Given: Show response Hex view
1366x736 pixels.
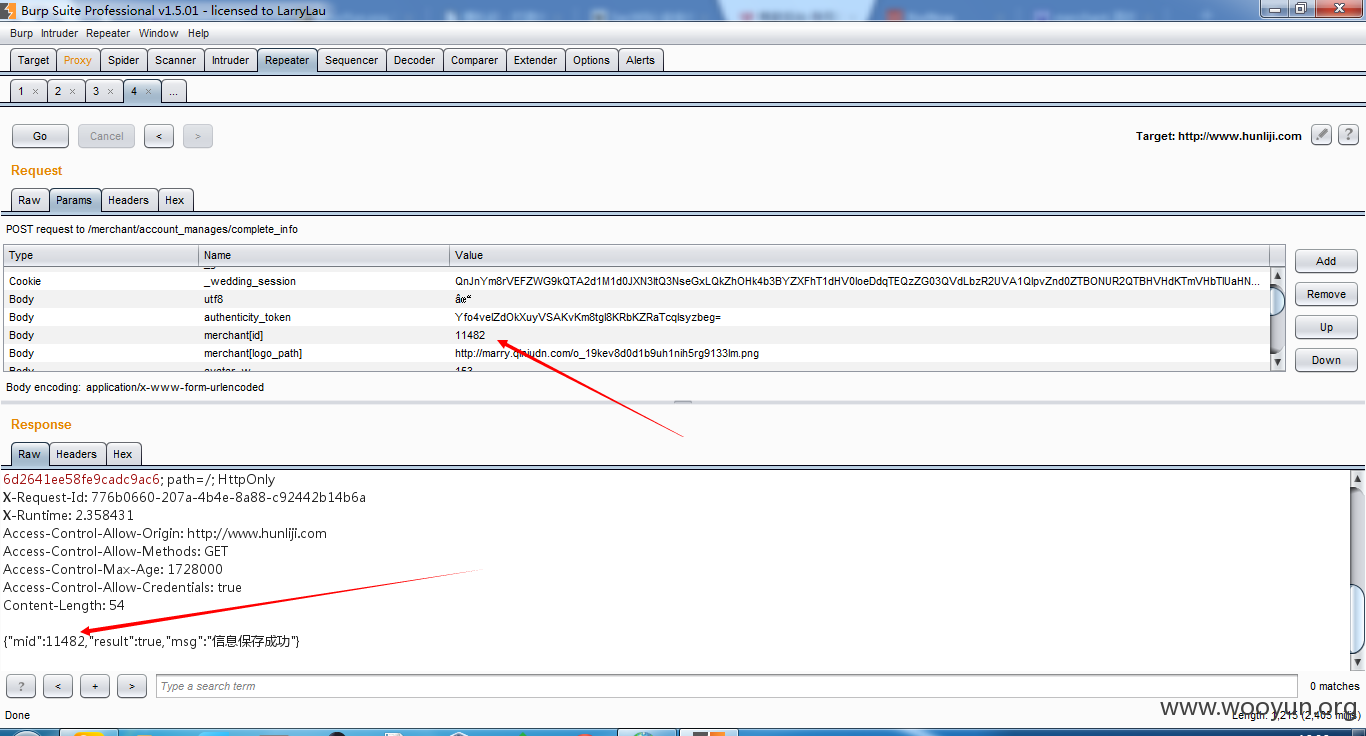Looking at the screenshot, I should pyautogui.click(x=122, y=454).
